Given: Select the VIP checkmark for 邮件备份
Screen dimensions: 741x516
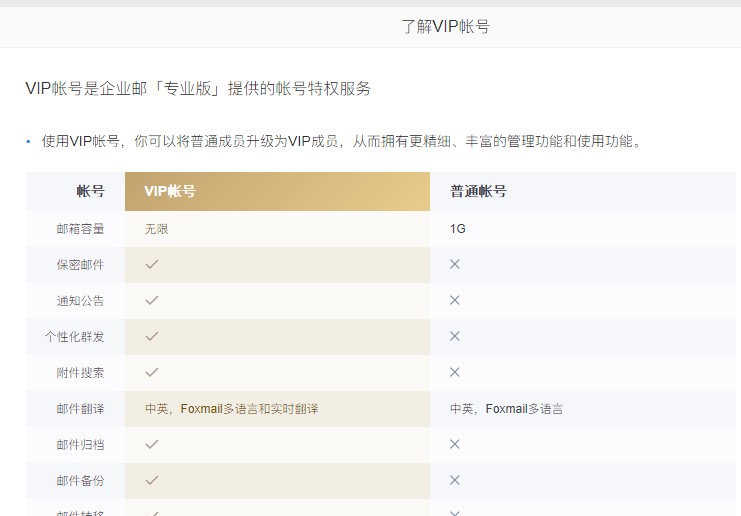Looking at the screenshot, I should point(152,480).
